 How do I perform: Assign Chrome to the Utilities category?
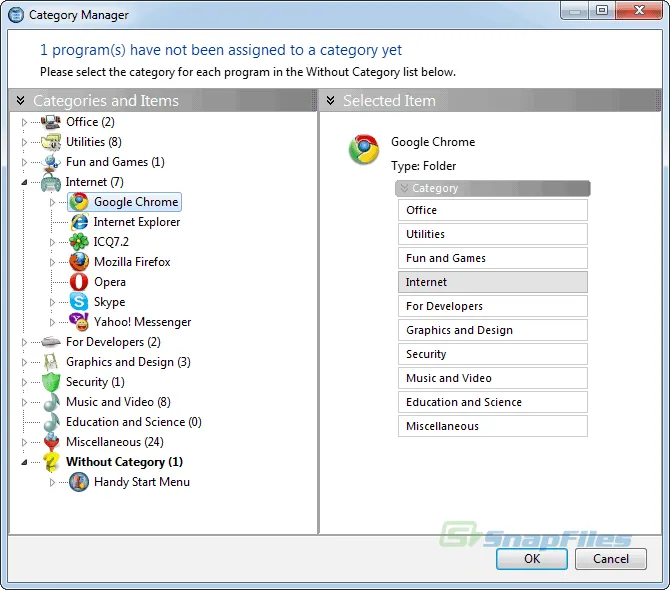(493, 234)
